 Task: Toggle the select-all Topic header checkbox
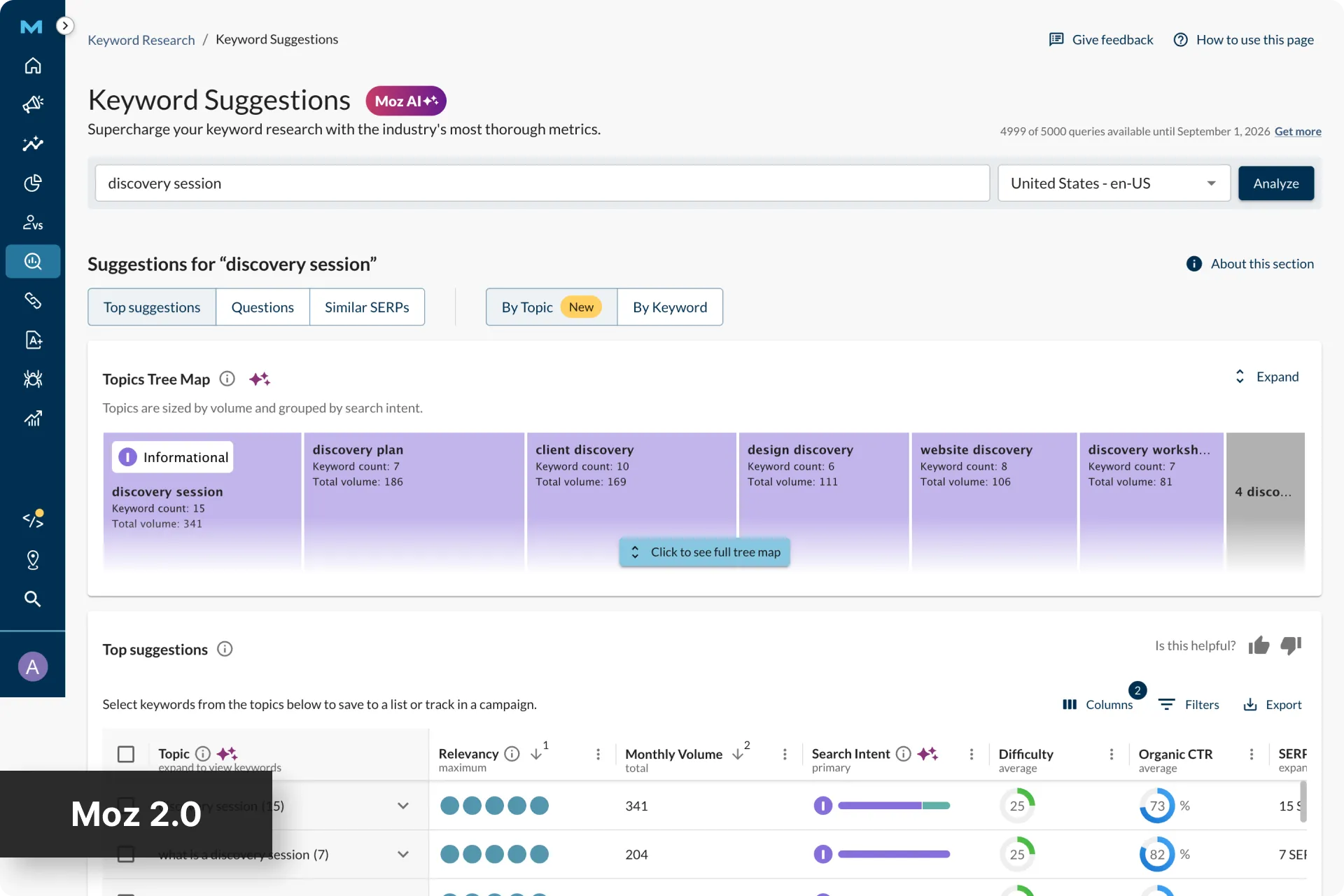[126, 754]
